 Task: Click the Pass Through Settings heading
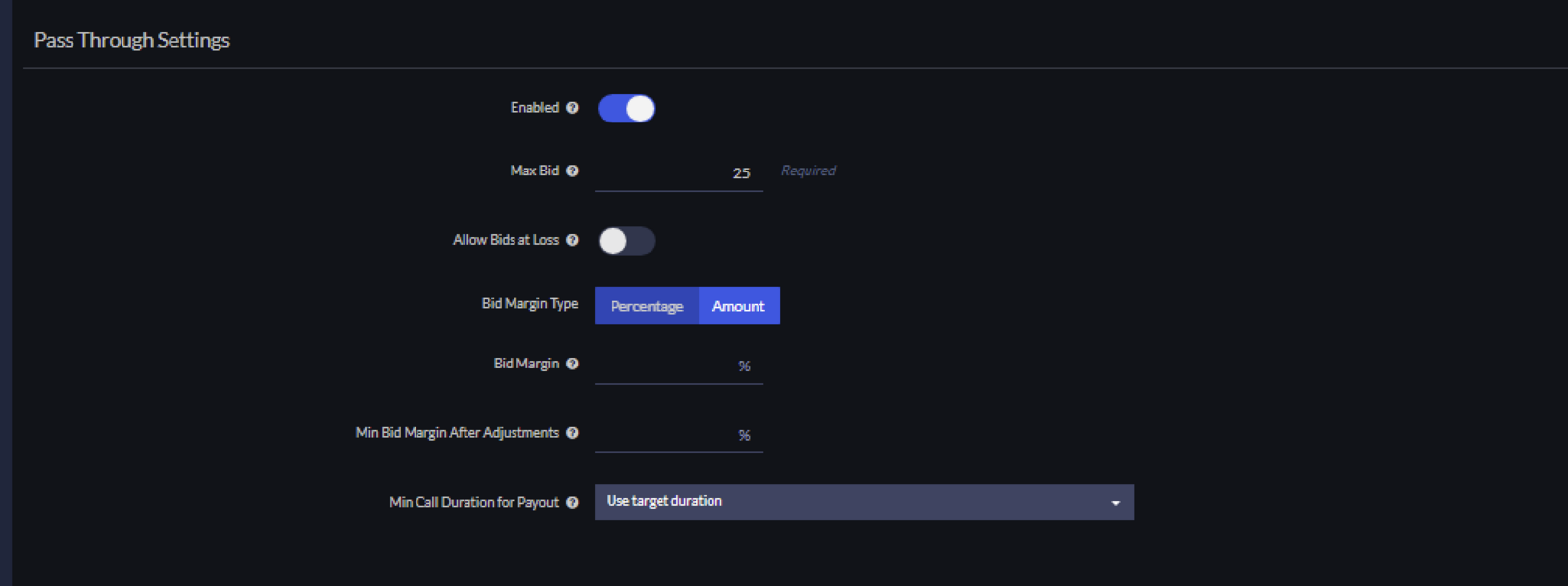132,40
